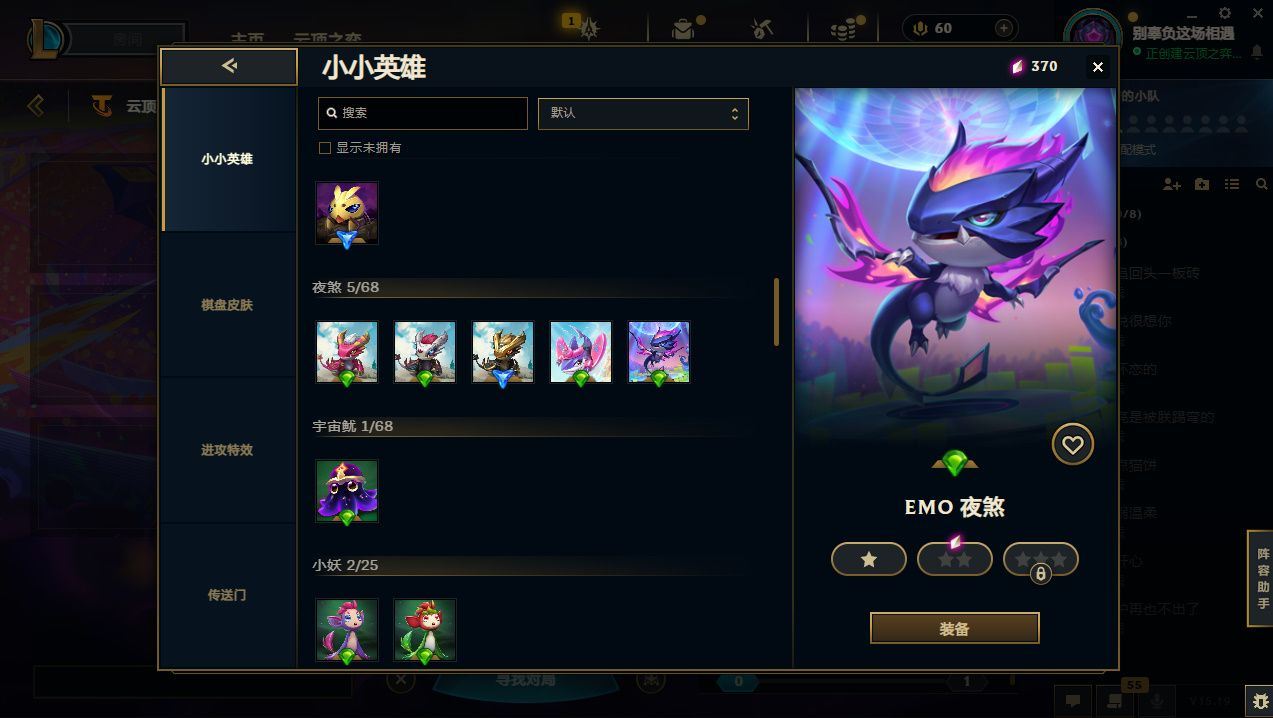Click the heart favorite icon
1273x718 pixels.
point(1072,444)
